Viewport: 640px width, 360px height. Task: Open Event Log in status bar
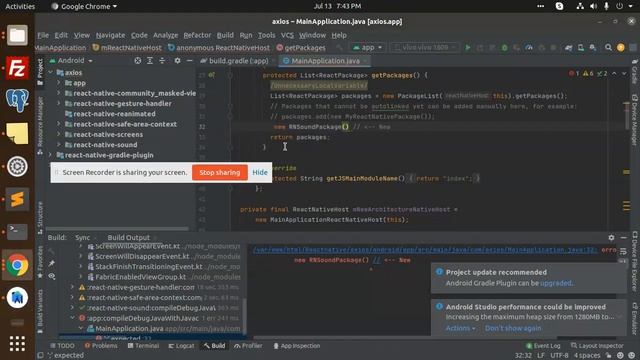pos(543,346)
